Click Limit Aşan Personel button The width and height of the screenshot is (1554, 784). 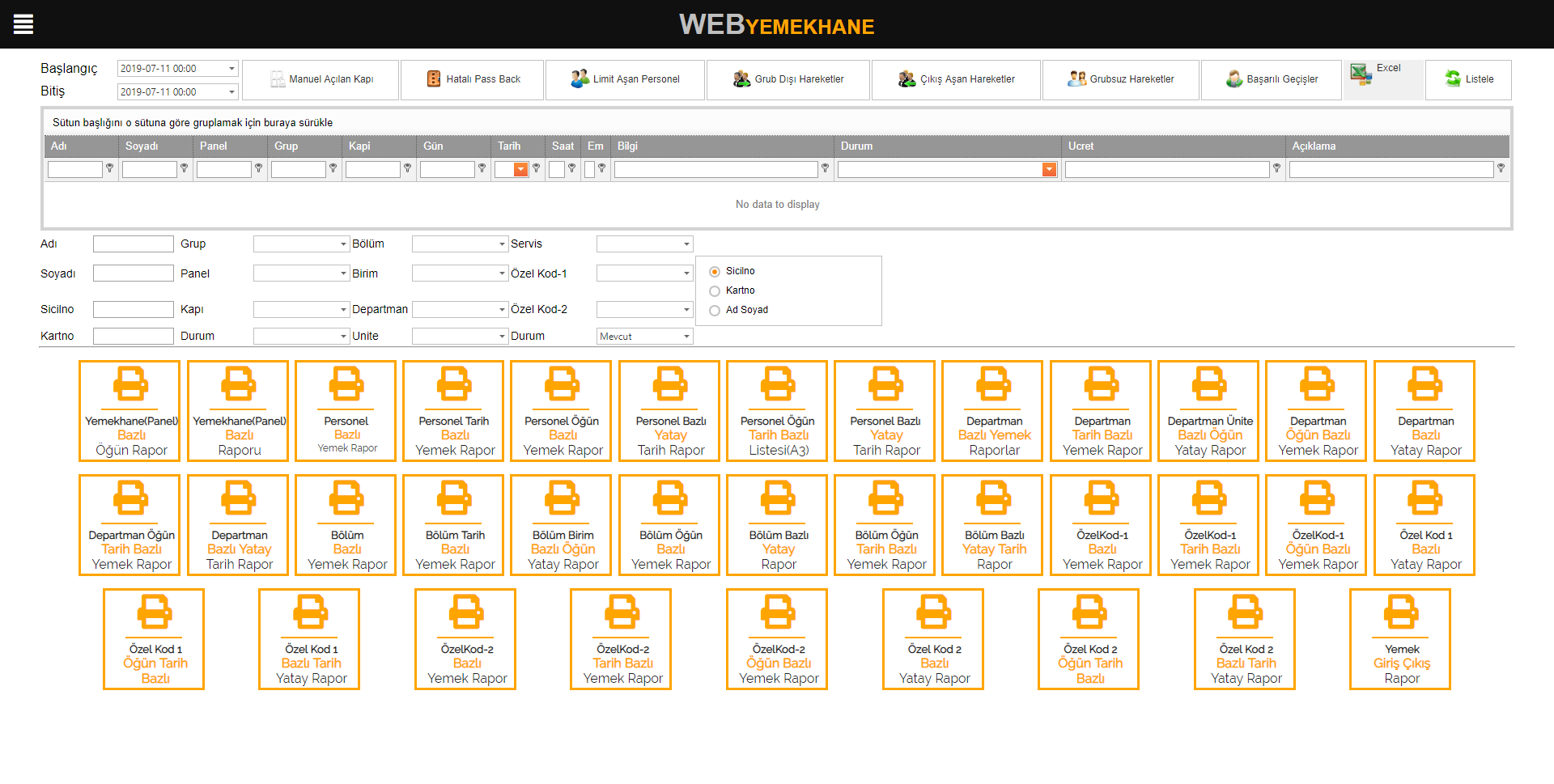point(625,79)
